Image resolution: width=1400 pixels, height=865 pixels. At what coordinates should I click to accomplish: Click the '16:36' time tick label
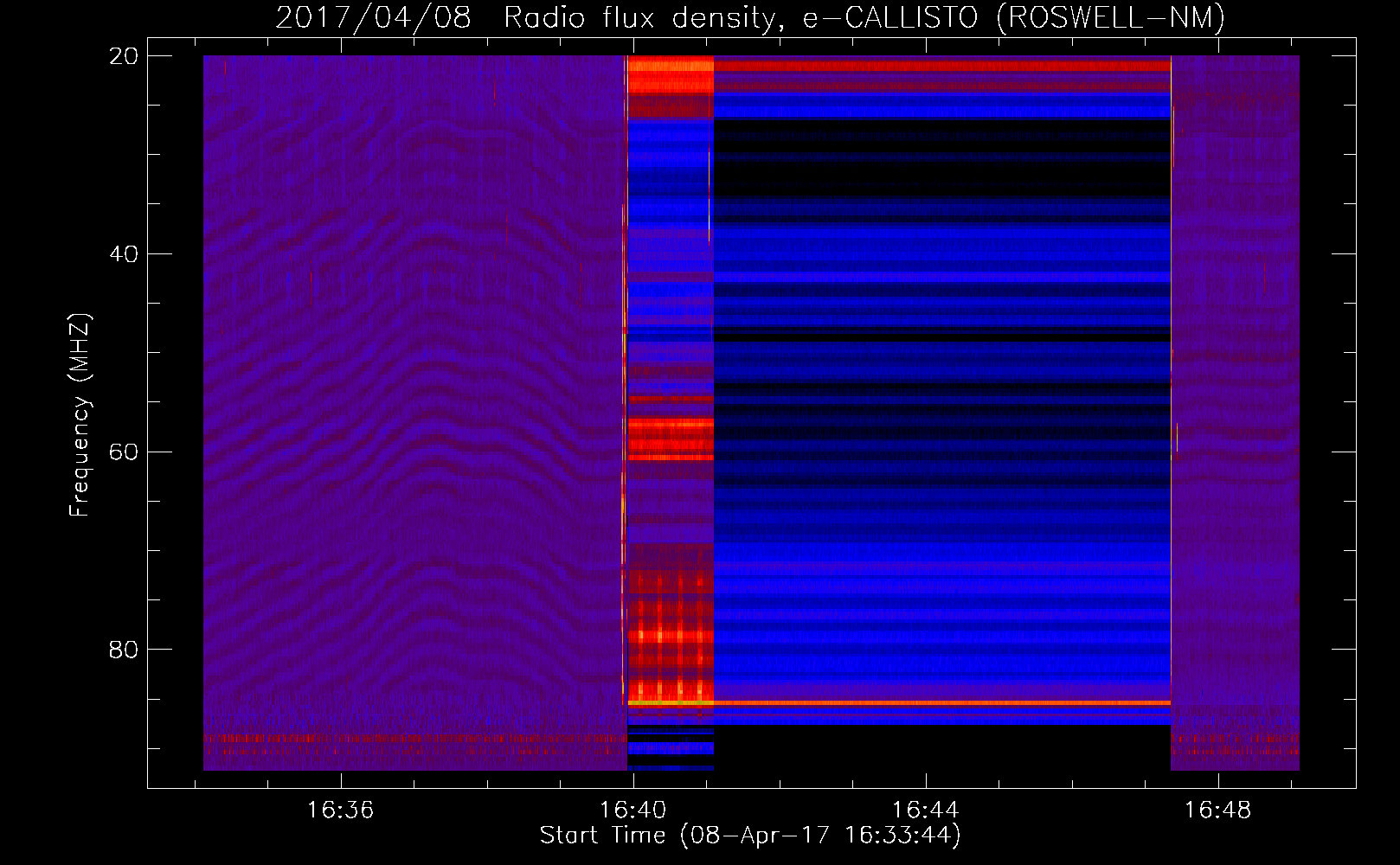[341, 811]
